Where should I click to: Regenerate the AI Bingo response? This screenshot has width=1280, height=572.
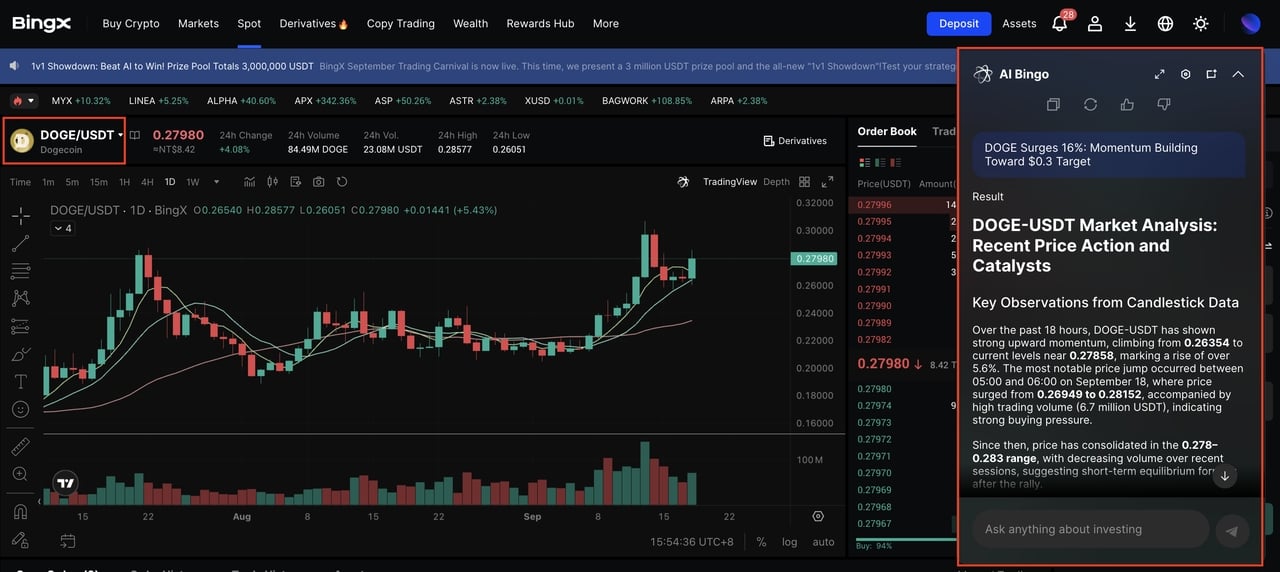[1090, 104]
